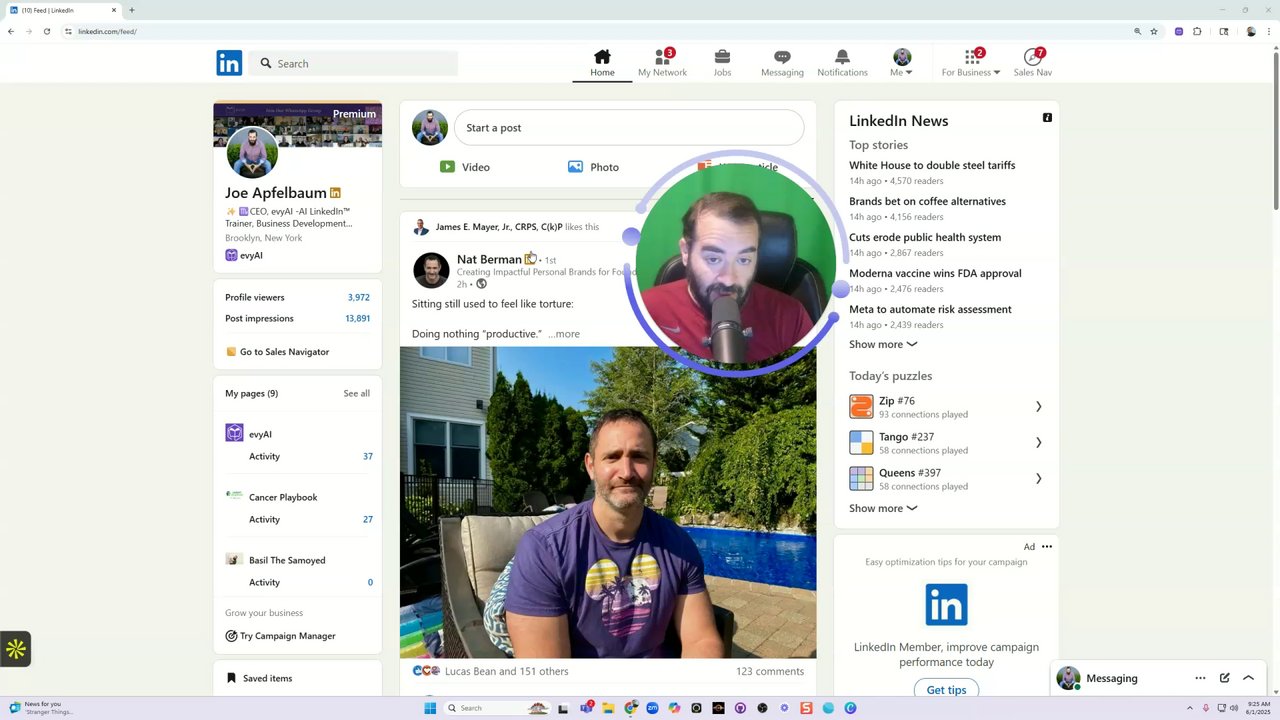Screen dimensions: 1280x720
Task: Open the Windows Start menu
Action: [x=430, y=708]
